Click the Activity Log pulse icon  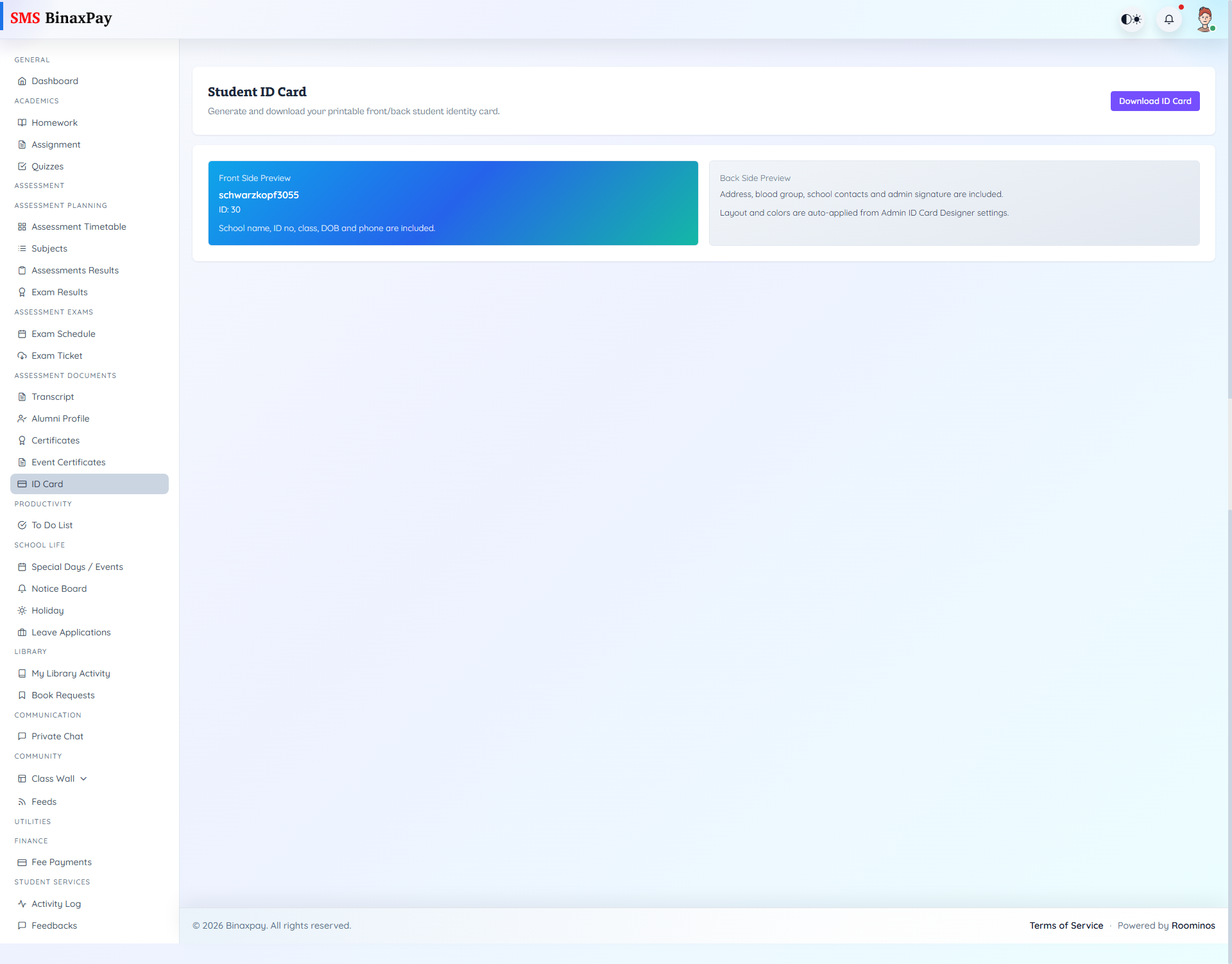pos(22,904)
